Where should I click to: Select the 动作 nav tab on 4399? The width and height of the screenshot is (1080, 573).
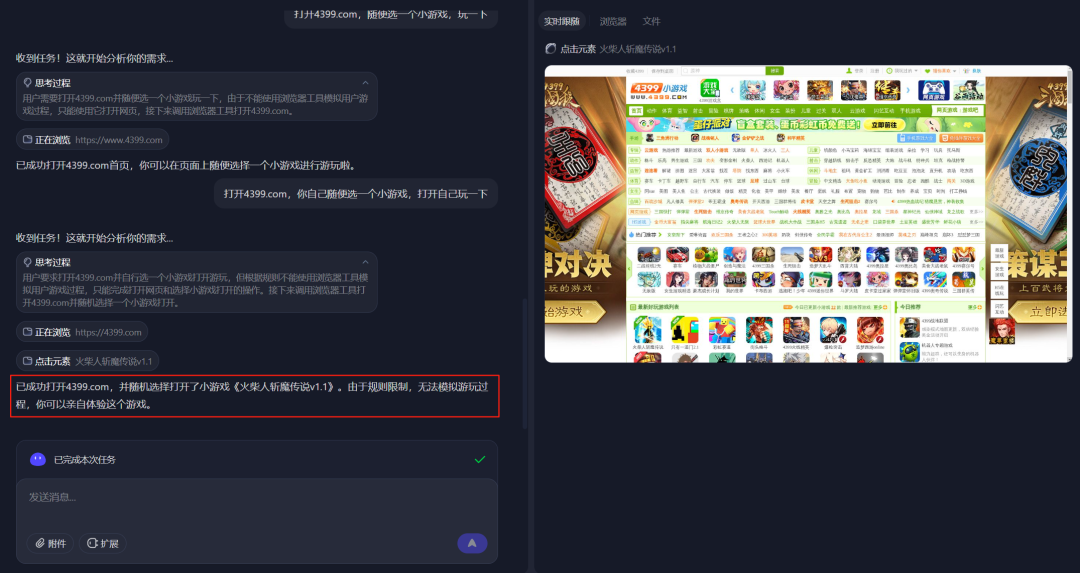click(x=652, y=110)
